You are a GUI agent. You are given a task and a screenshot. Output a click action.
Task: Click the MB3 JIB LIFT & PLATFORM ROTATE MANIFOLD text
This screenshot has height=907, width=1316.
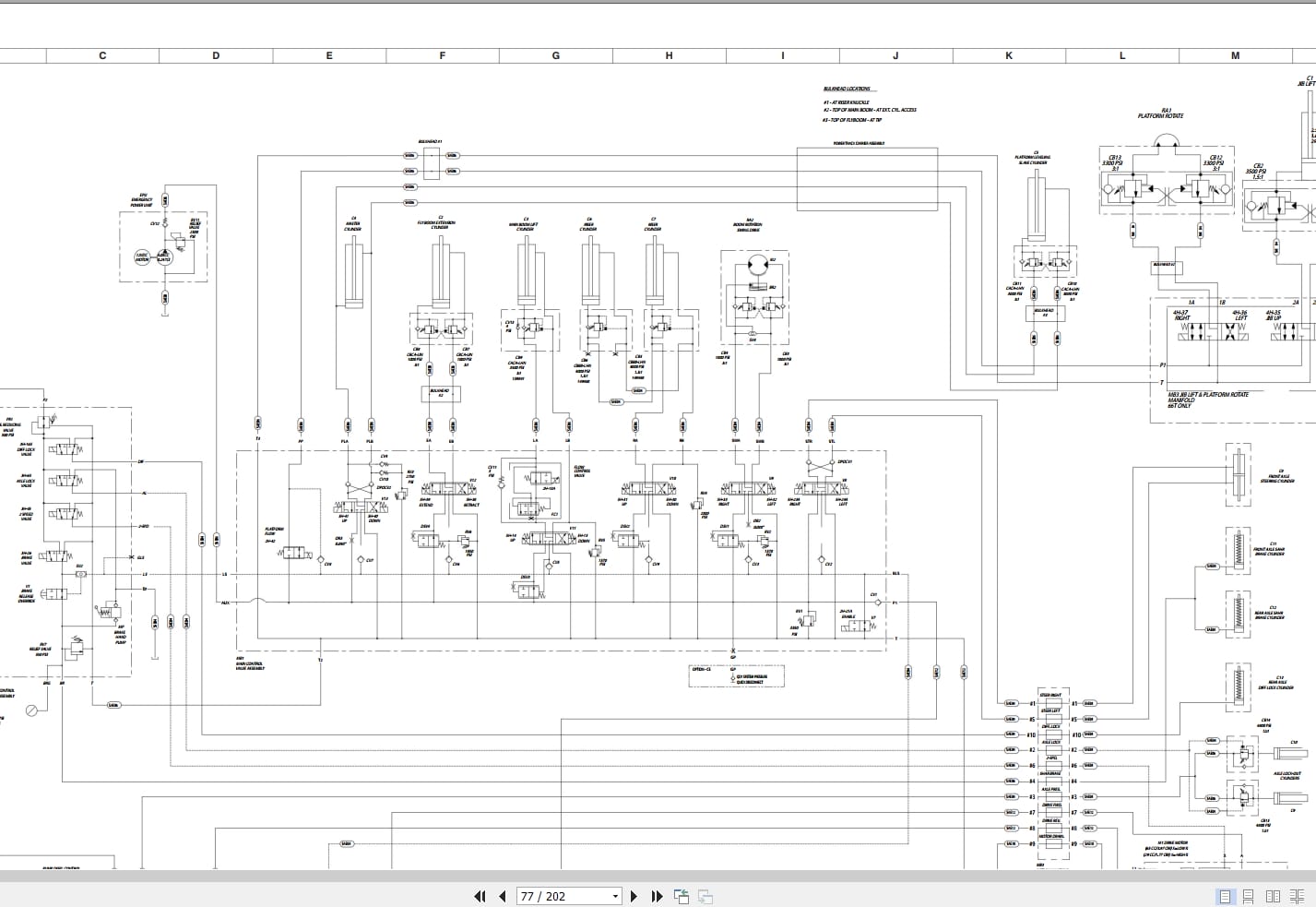click(1208, 397)
